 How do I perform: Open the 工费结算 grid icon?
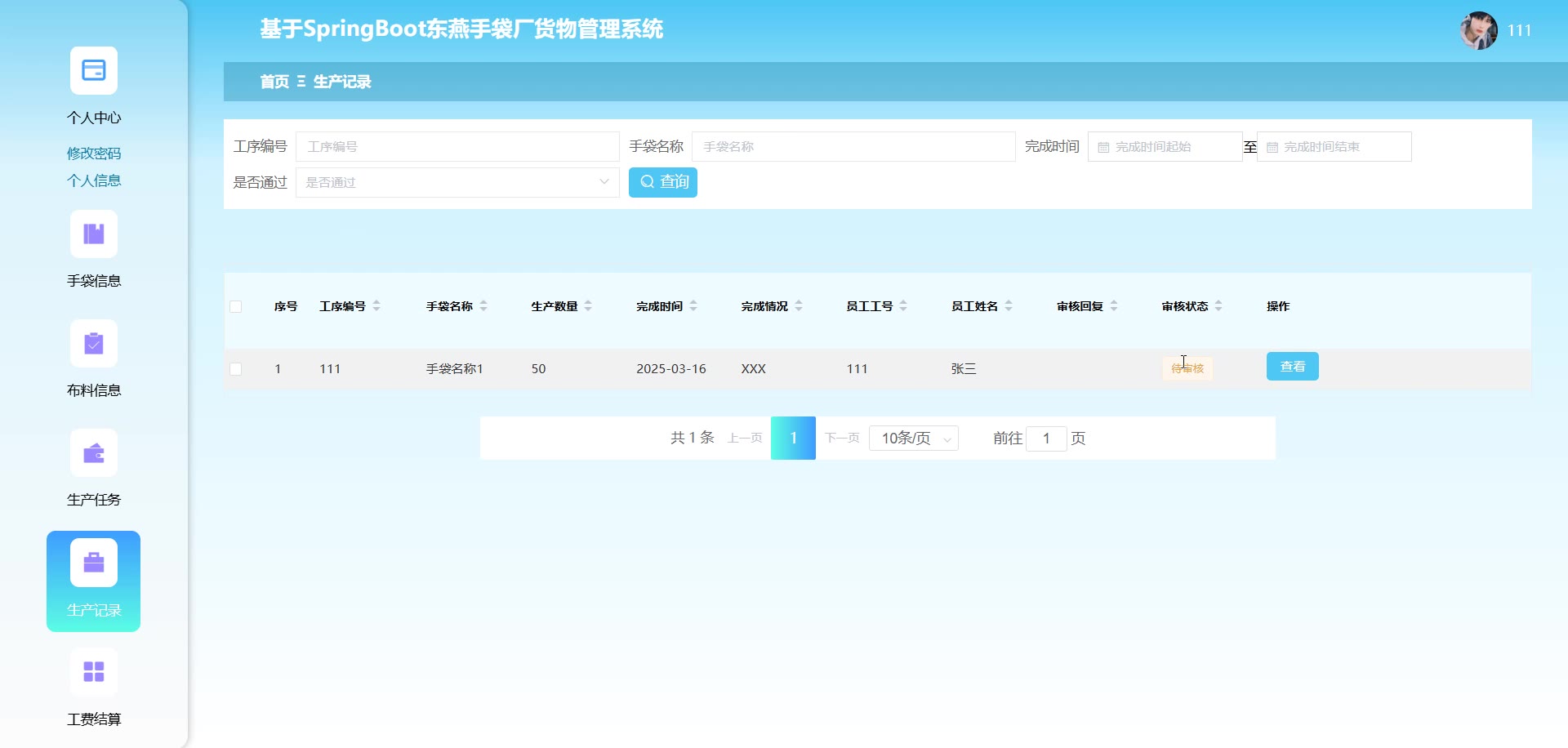pos(93,672)
